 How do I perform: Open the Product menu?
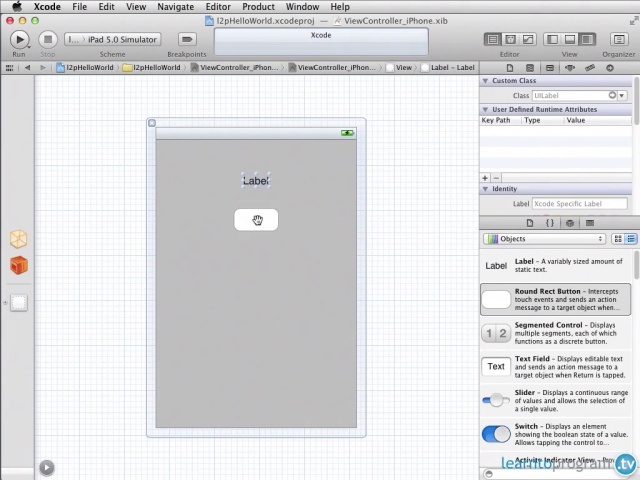tap(258, 7)
